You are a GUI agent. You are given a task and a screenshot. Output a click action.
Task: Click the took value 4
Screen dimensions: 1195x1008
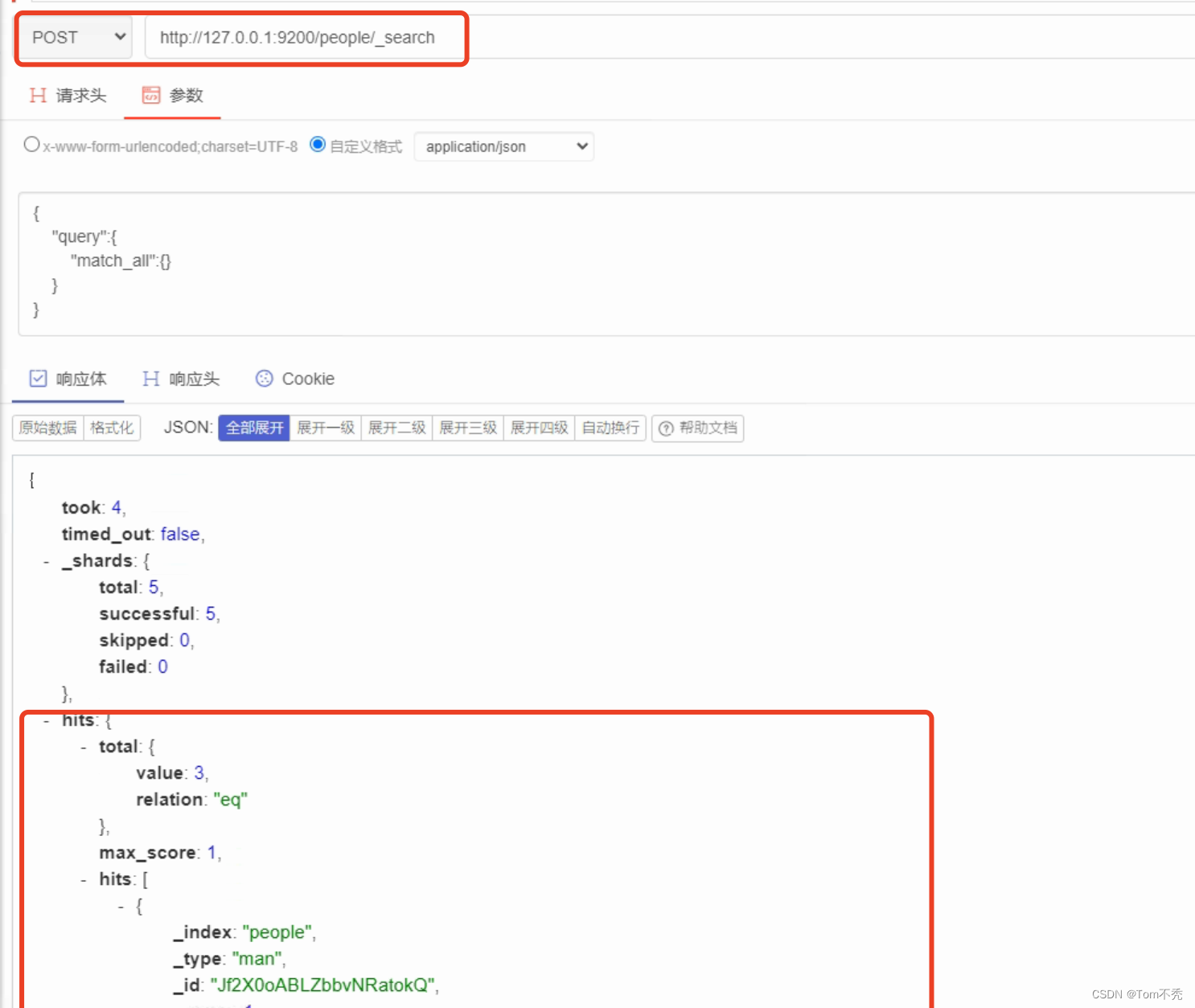click(117, 507)
